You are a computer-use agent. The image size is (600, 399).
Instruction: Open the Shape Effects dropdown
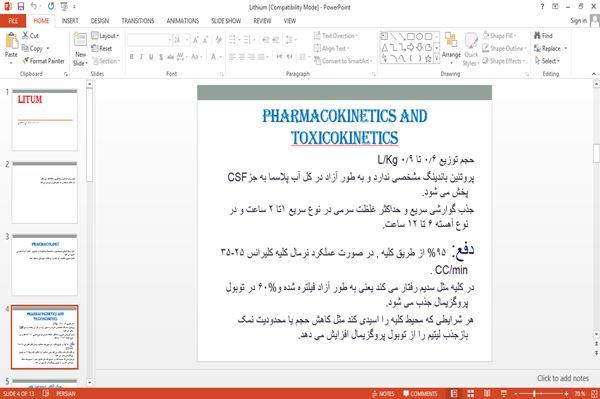coord(503,61)
